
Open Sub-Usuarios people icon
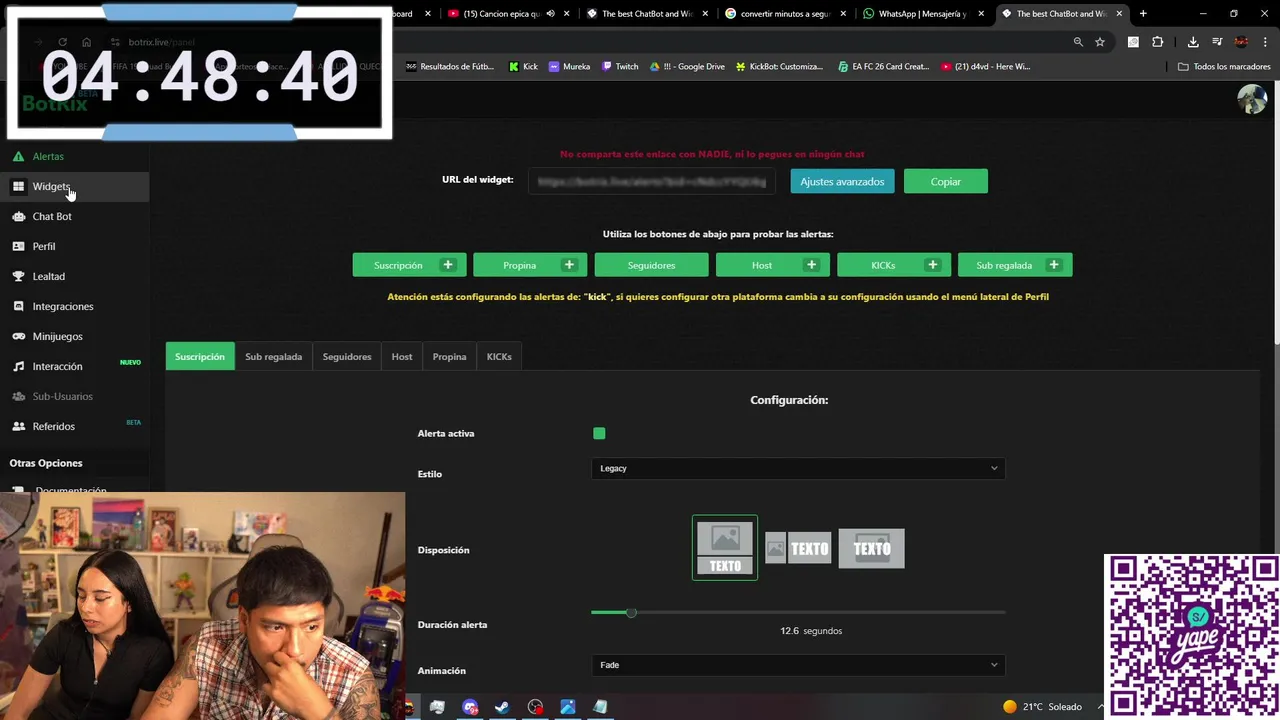point(18,396)
